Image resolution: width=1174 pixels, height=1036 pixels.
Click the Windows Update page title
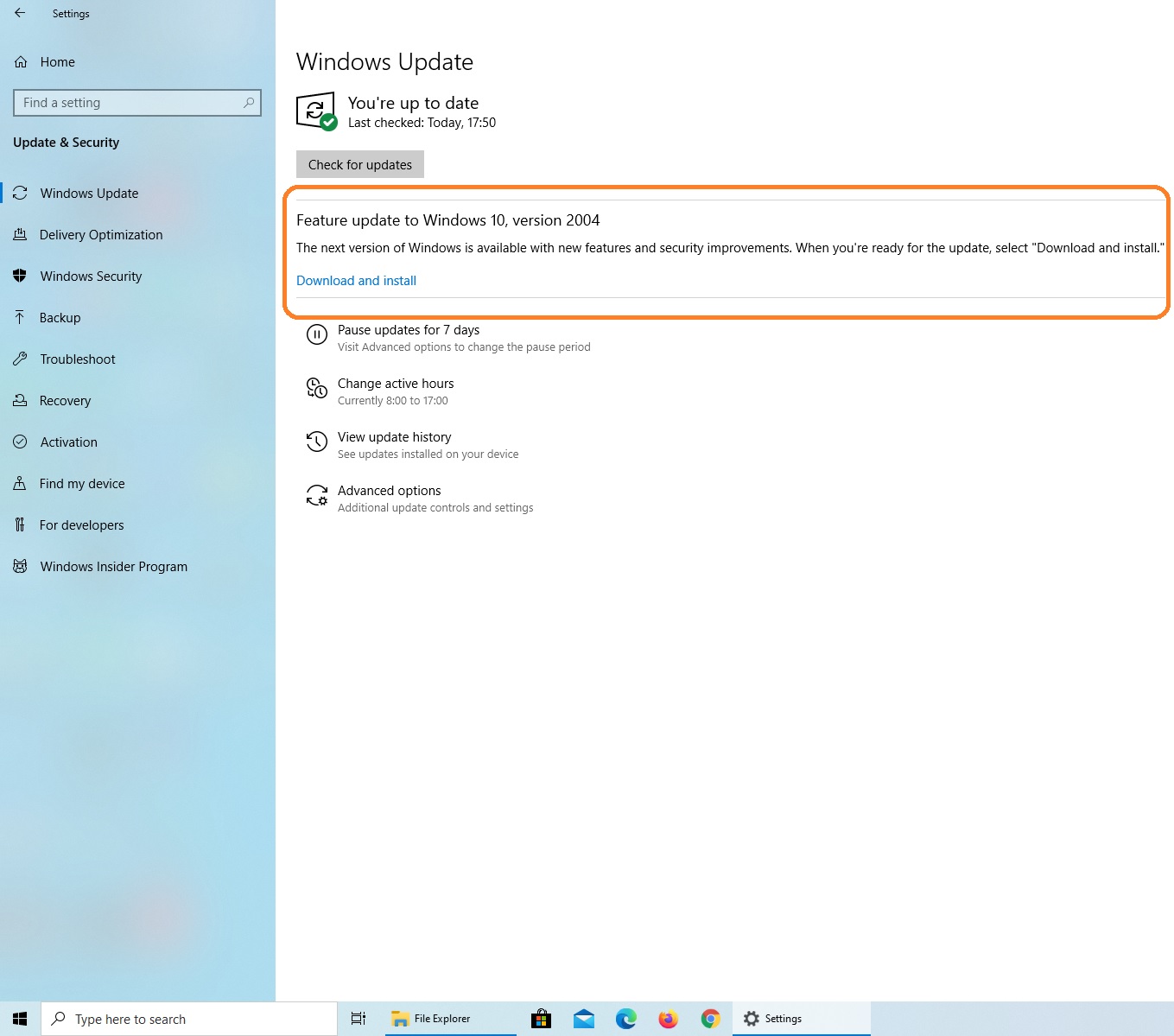point(384,62)
